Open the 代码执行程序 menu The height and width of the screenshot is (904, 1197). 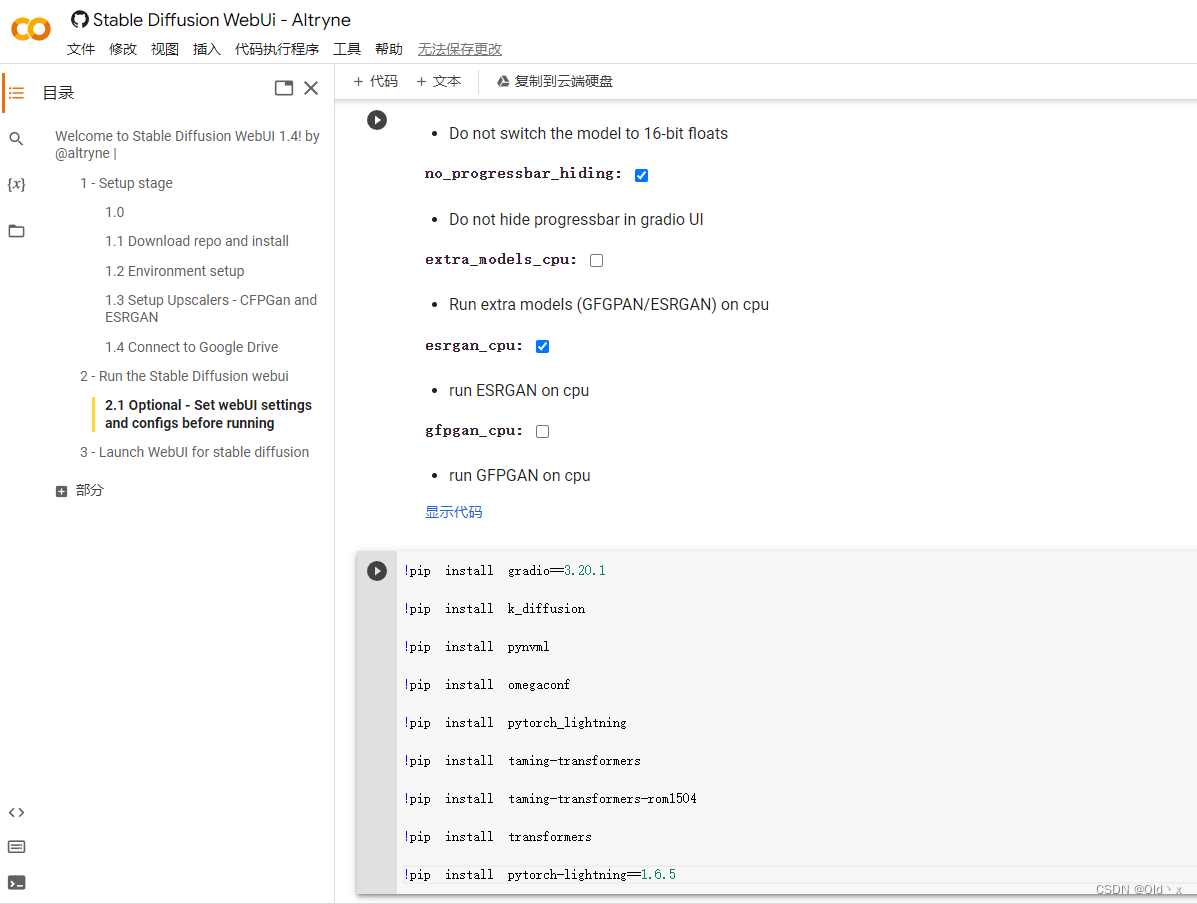(x=277, y=50)
